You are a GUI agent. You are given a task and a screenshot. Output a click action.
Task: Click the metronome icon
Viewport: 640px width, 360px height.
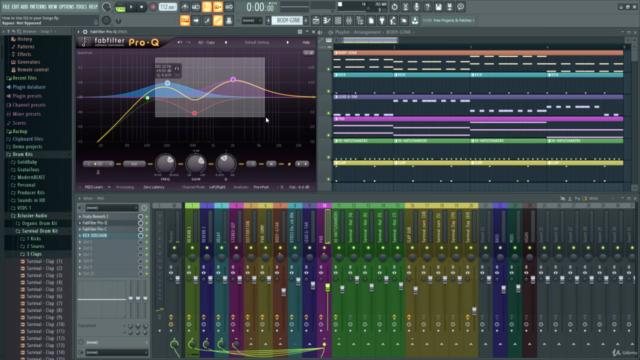coord(185,7)
